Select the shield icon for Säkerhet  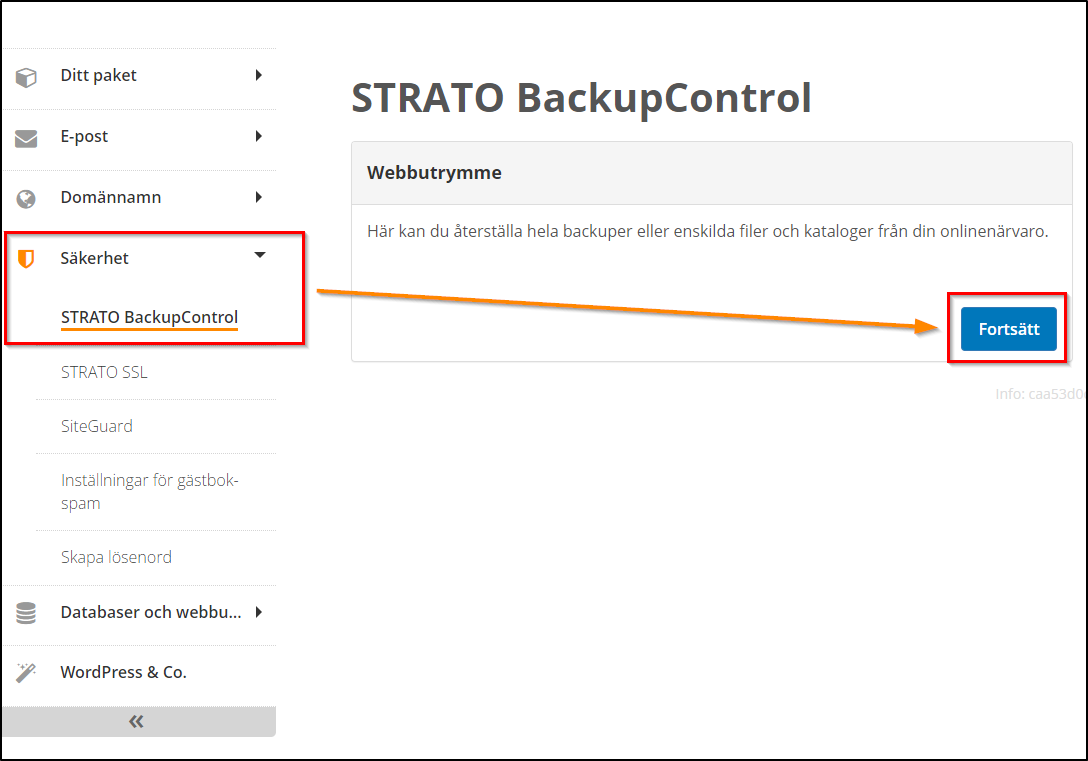coord(24,257)
